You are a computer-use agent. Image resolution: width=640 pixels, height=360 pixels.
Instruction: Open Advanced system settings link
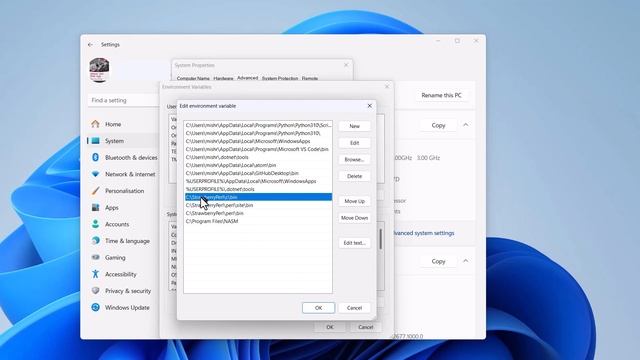coord(424,233)
